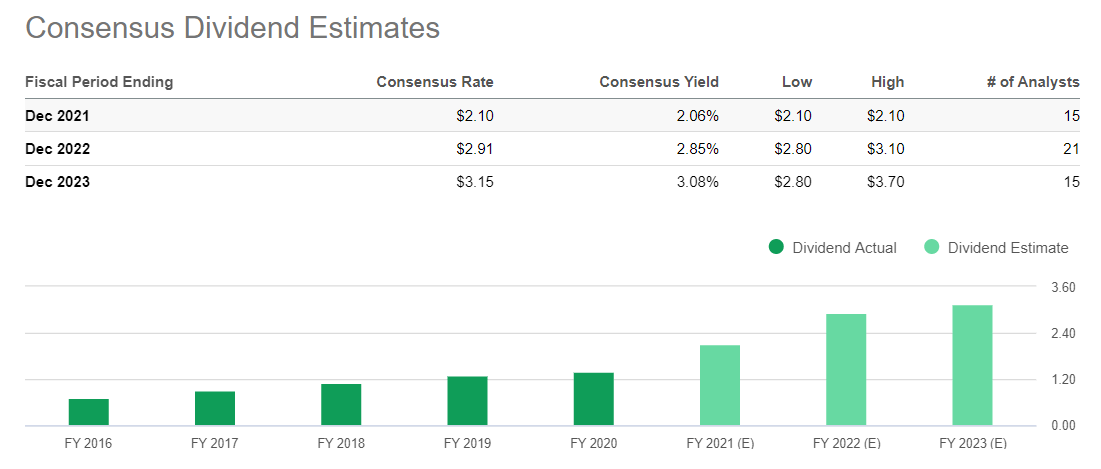This screenshot has height=469, width=1101.
Task: Click the Dividend Estimate legend dot
Action: coord(931,248)
